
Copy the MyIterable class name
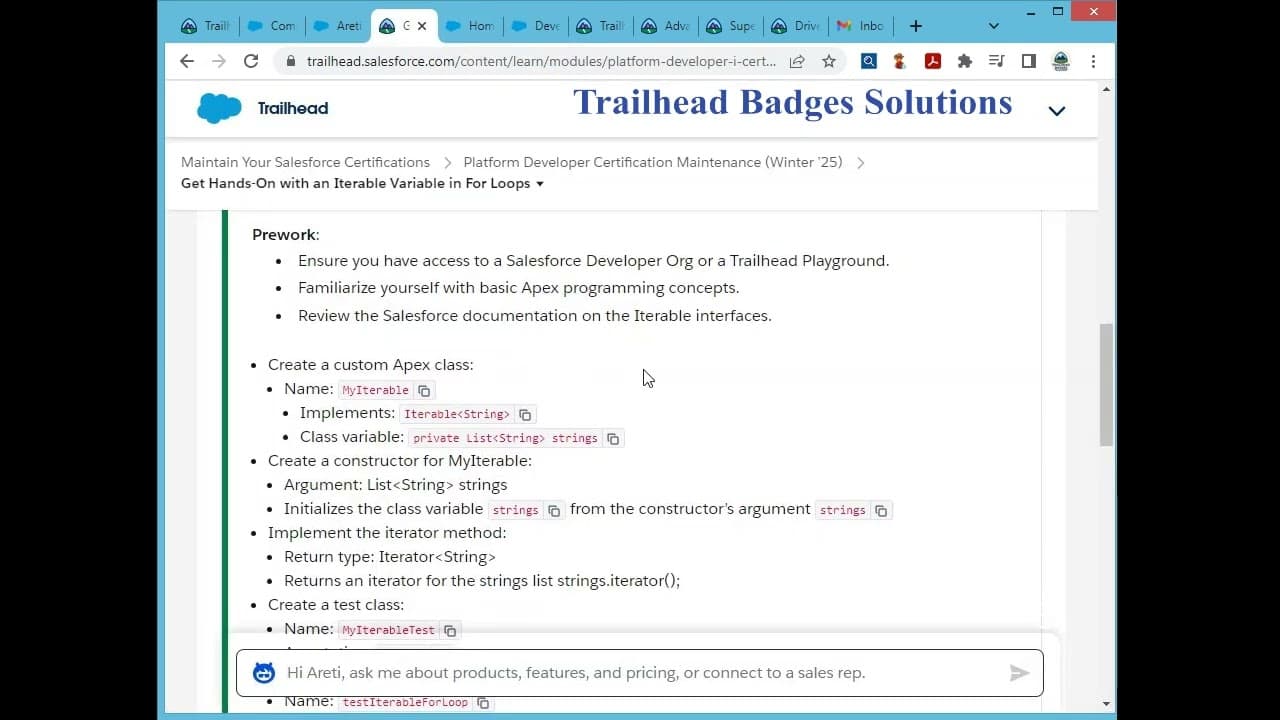[x=424, y=390]
